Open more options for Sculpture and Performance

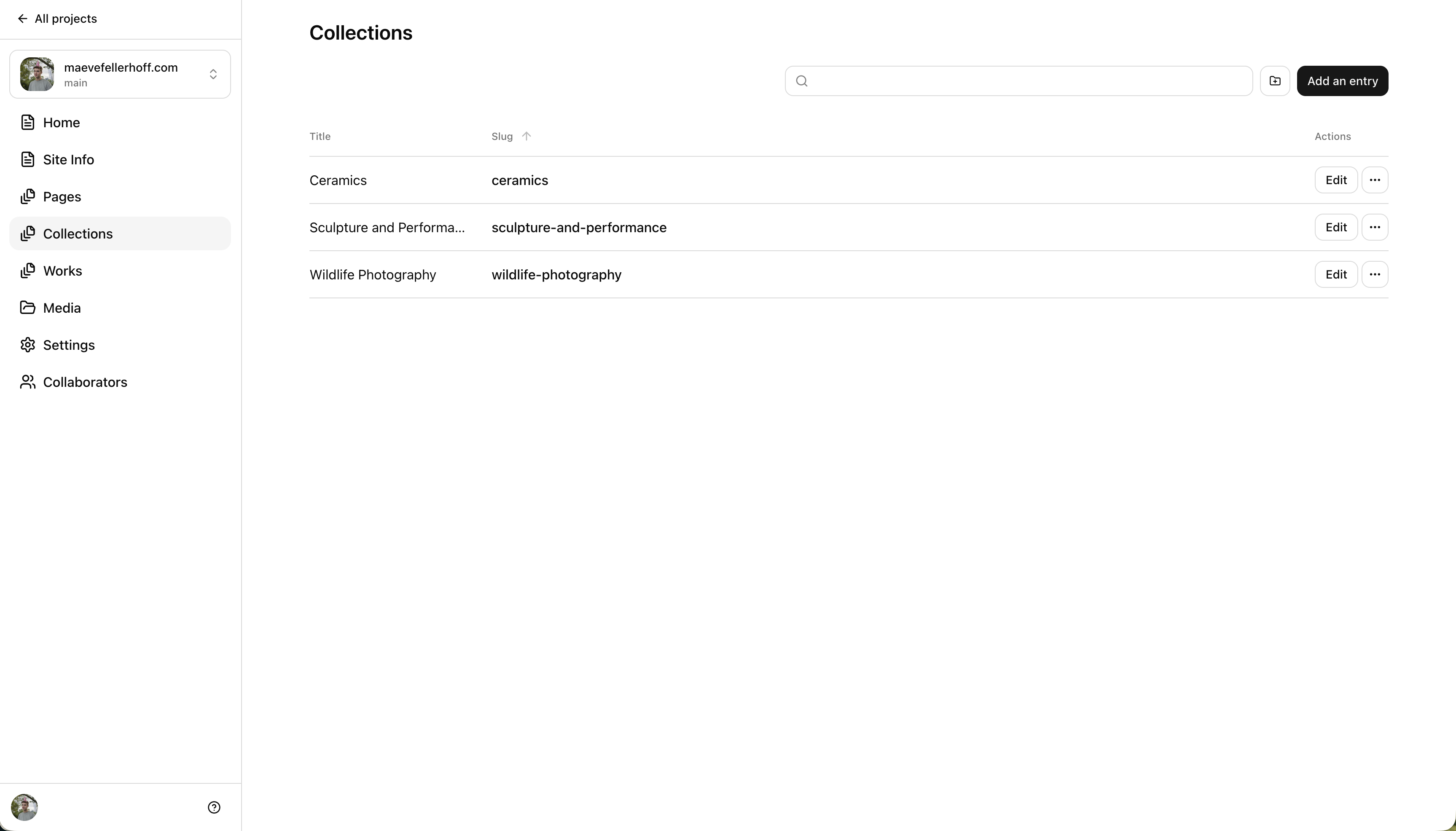pyautogui.click(x=1374, y=227)
